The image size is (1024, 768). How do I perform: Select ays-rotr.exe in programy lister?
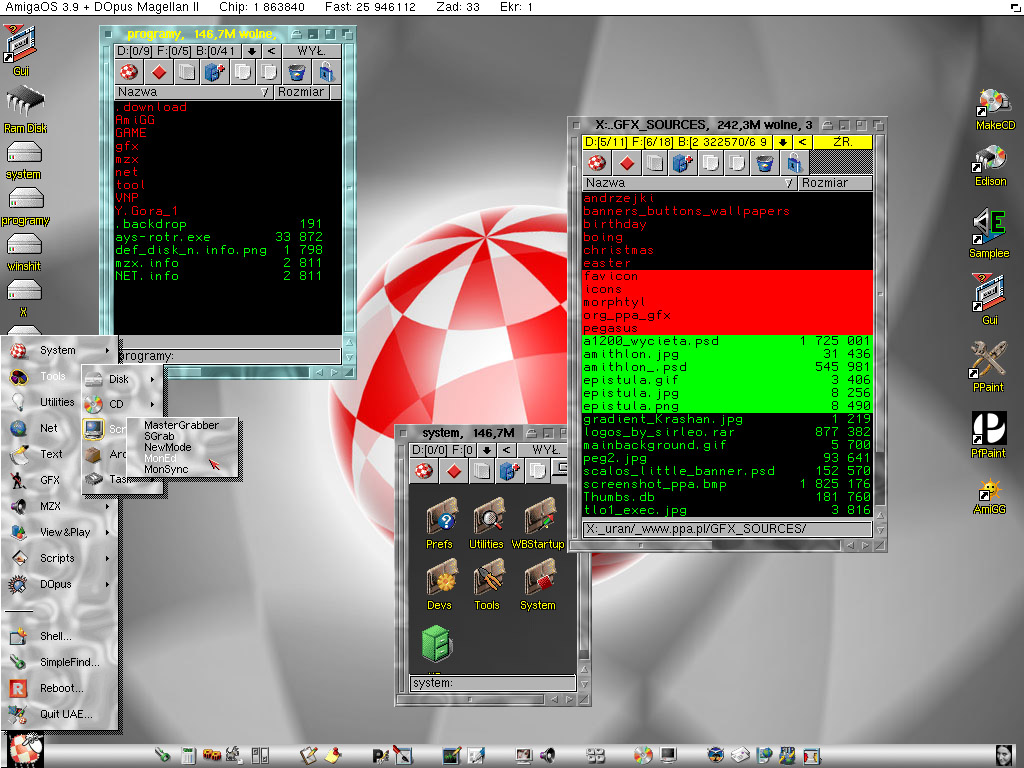(x=219, y=237)
